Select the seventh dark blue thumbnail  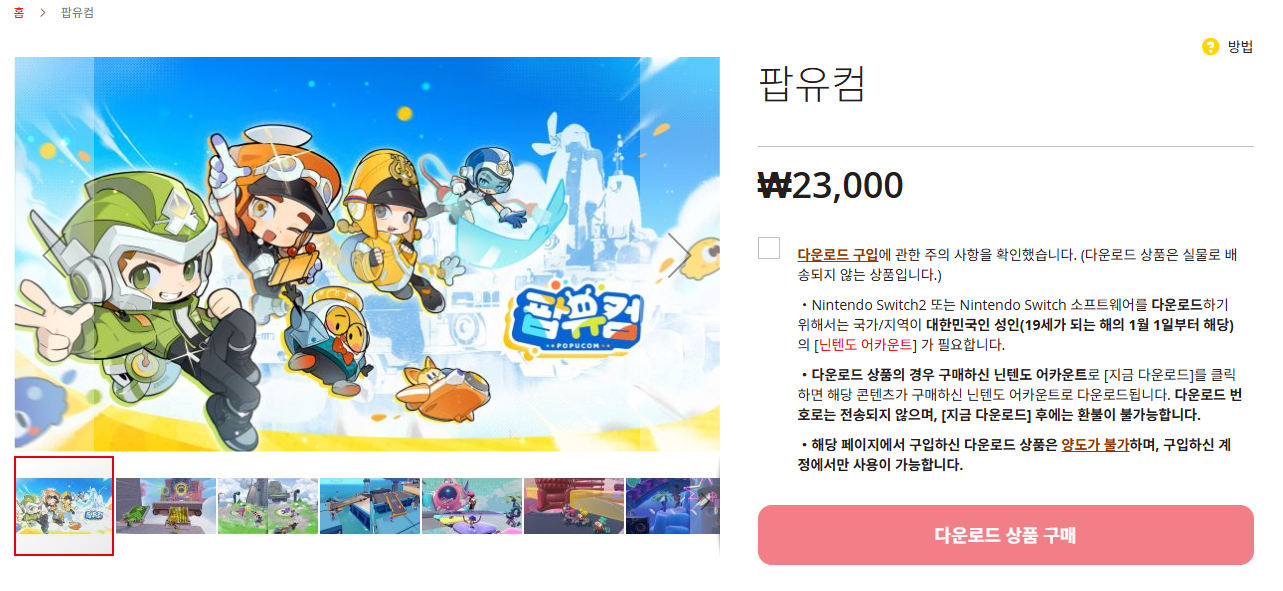coord(672,506)
